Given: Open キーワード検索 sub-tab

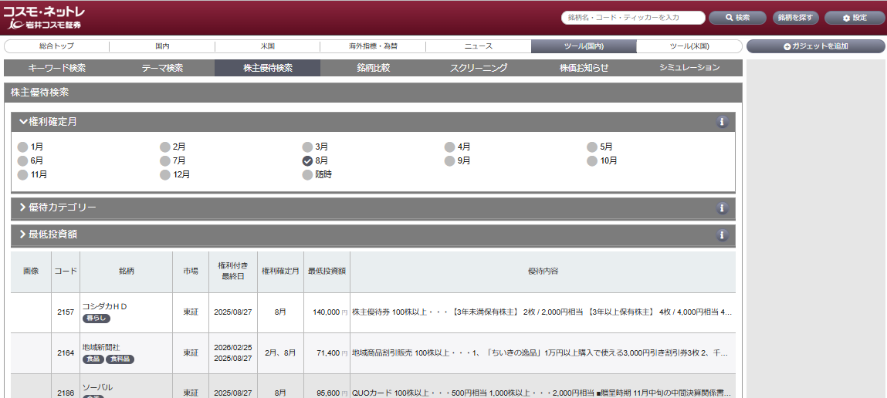Looking at the screenshot, I should point(57,68).
